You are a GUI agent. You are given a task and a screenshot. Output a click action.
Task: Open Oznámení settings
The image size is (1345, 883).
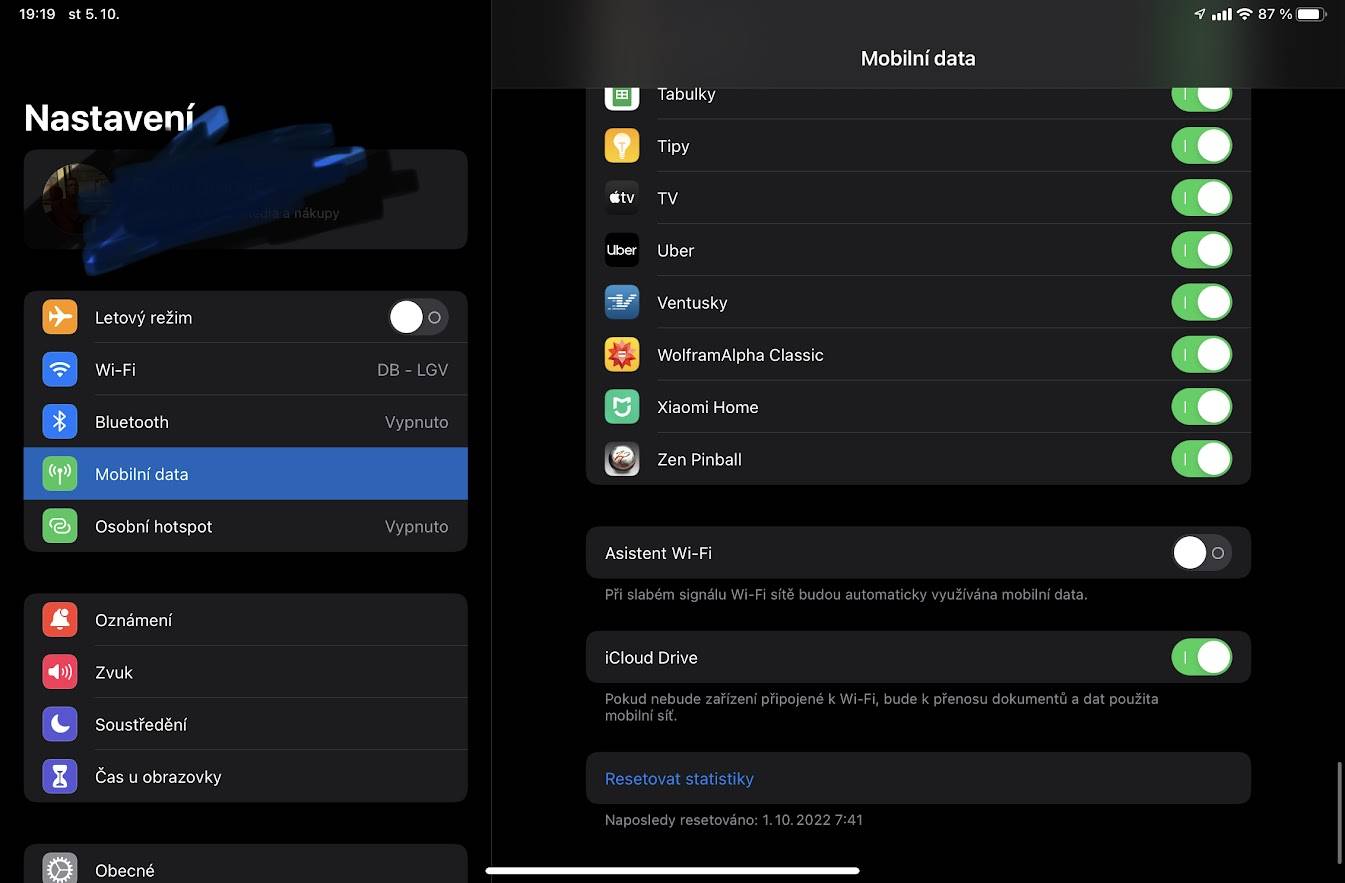click(x=245, y=620)
